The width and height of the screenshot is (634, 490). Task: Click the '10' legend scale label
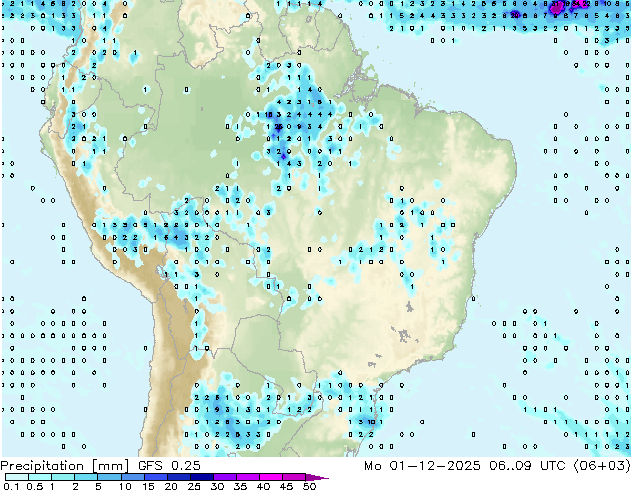click(125, 486)
